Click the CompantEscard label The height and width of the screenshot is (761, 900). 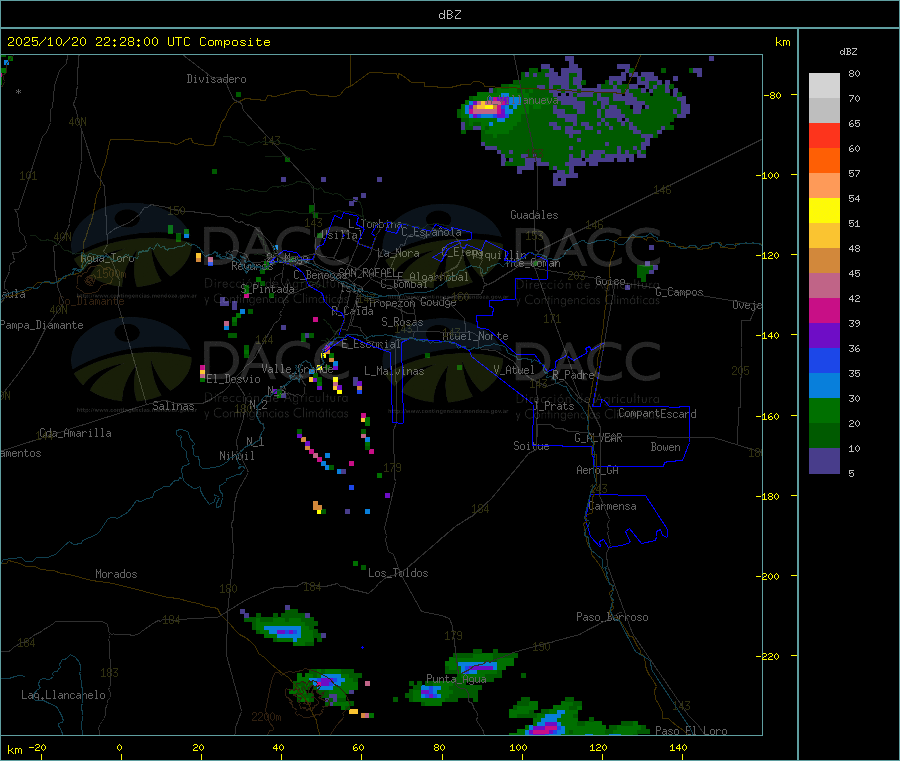[657, 414]
